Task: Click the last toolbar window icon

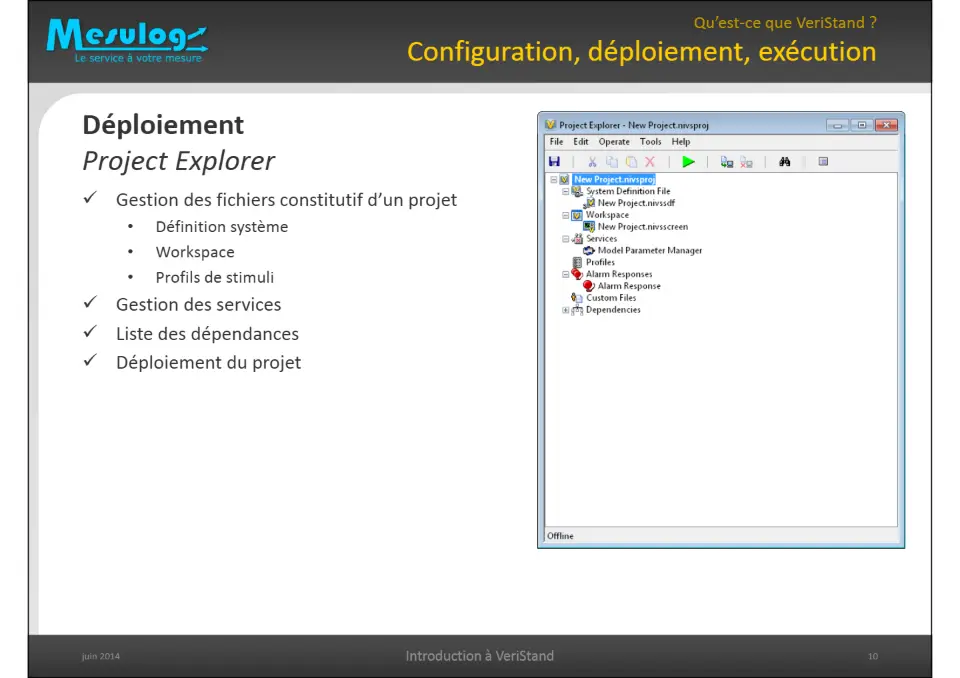Action: point(823,162)
